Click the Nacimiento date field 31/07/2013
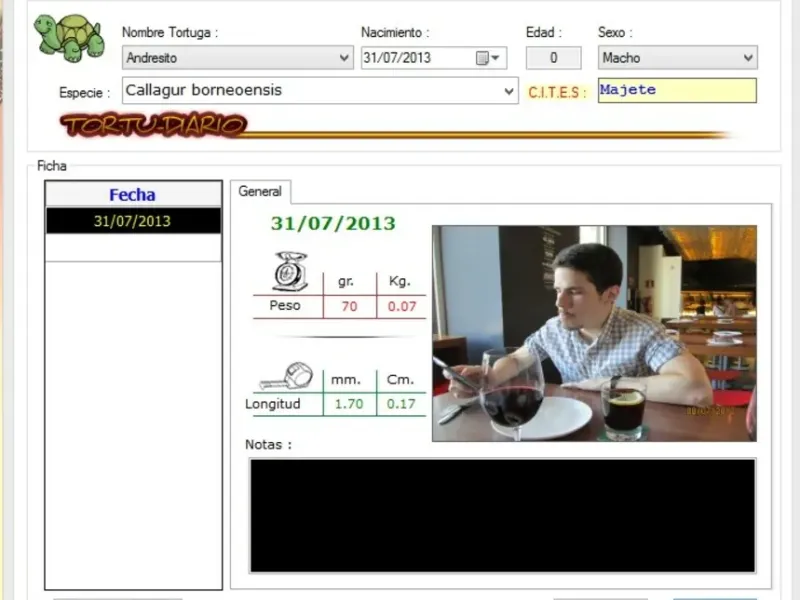800x600 pixels. [x=434, y=58]
